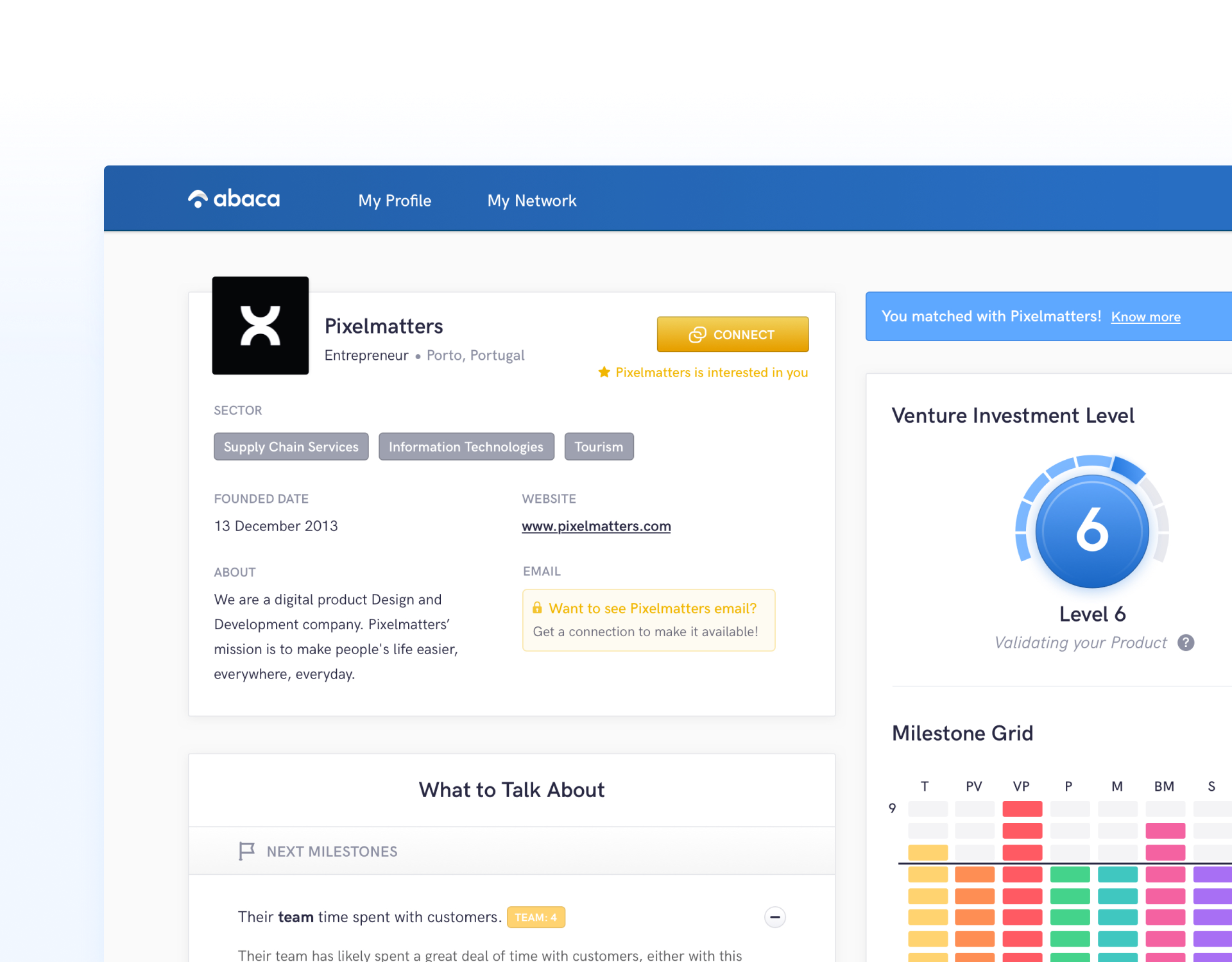Image resolution: width=1232 pixels, height=962 pixels.
Task: Collapse the team time milestone item
Action: 774,917
